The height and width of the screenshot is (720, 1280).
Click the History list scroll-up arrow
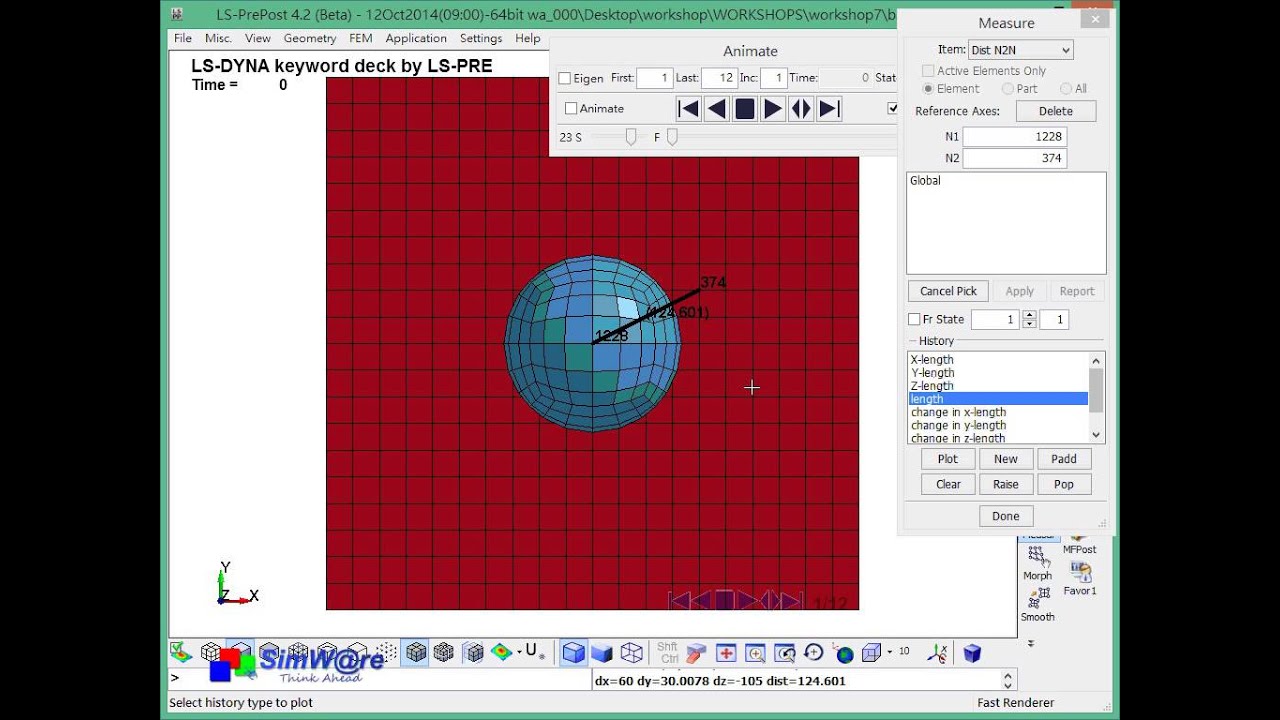point(1096,361)
